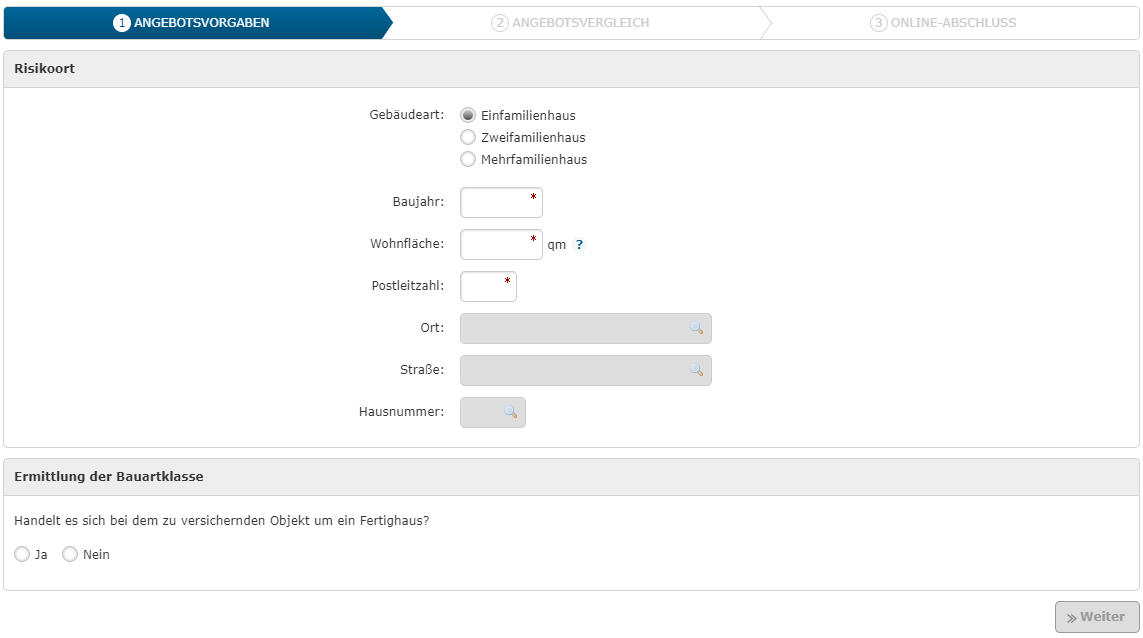Select Einfamilienhaus building type
1143x638 pixels.
(x=468, y=116)
